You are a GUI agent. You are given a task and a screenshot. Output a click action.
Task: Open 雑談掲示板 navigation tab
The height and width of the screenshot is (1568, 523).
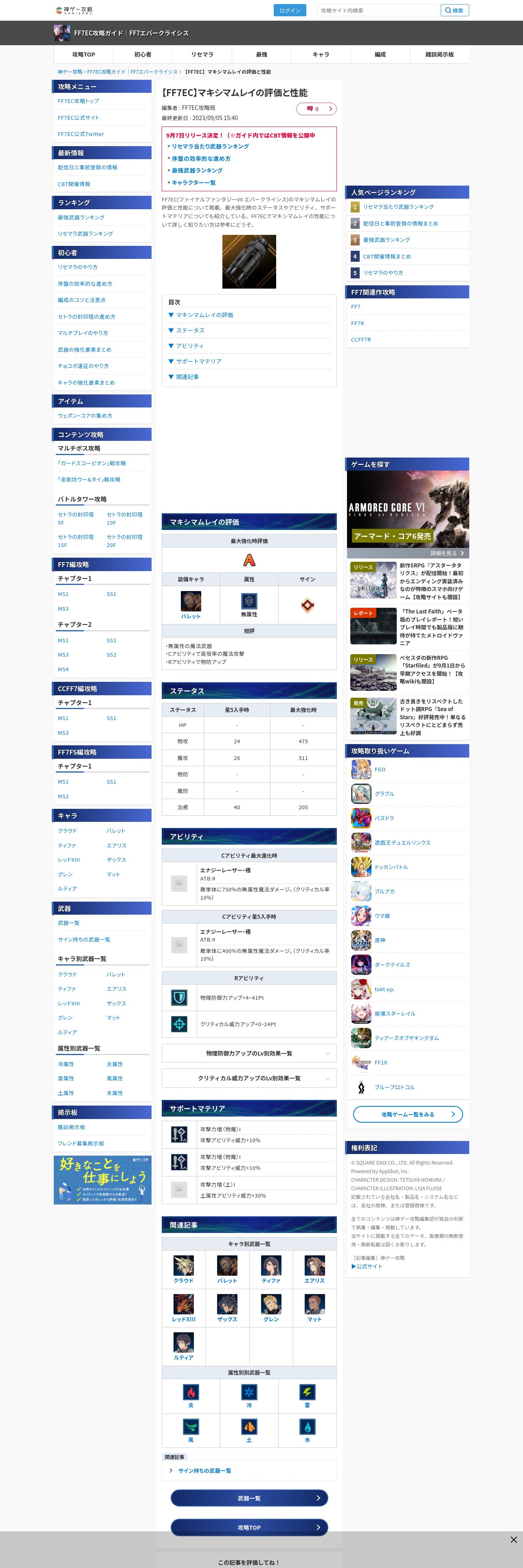pos(439,54)
